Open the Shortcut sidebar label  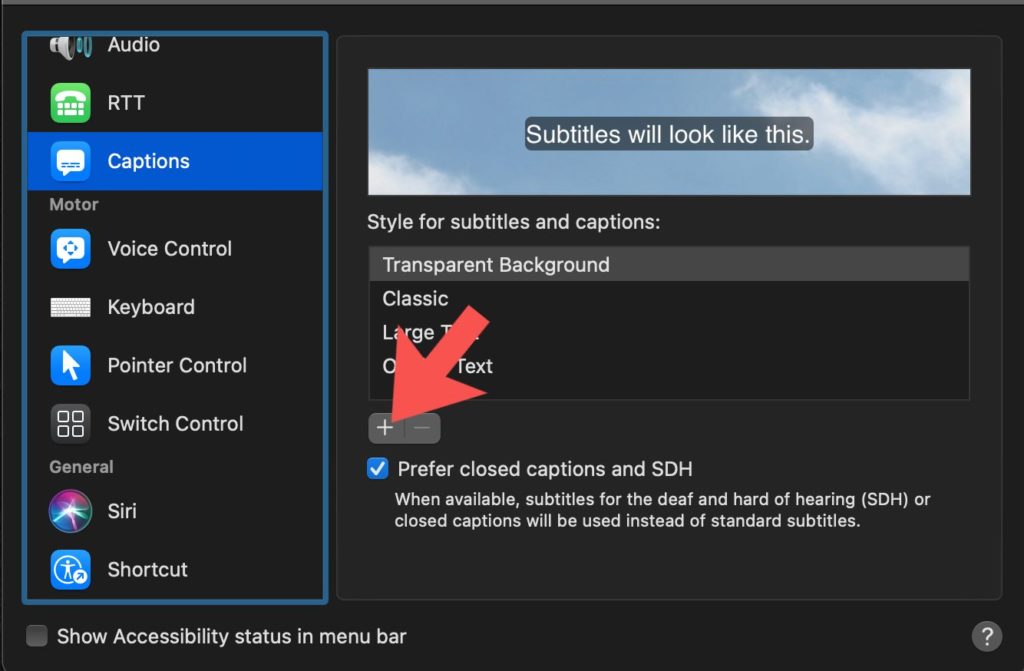(x=148, y=570)
